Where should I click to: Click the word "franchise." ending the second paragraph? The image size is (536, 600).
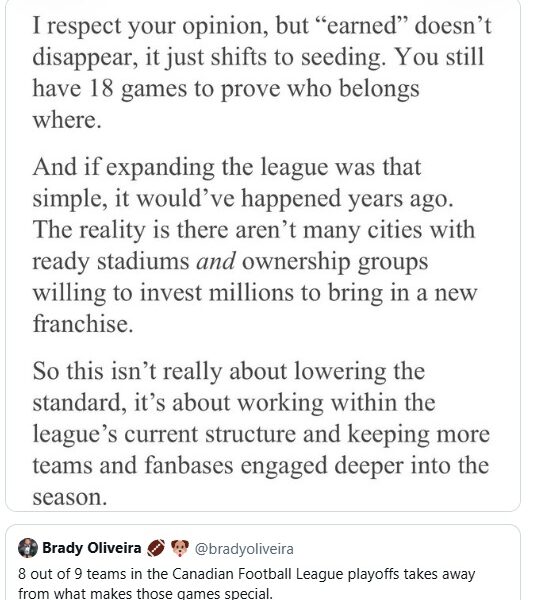[x=83, y=324]
